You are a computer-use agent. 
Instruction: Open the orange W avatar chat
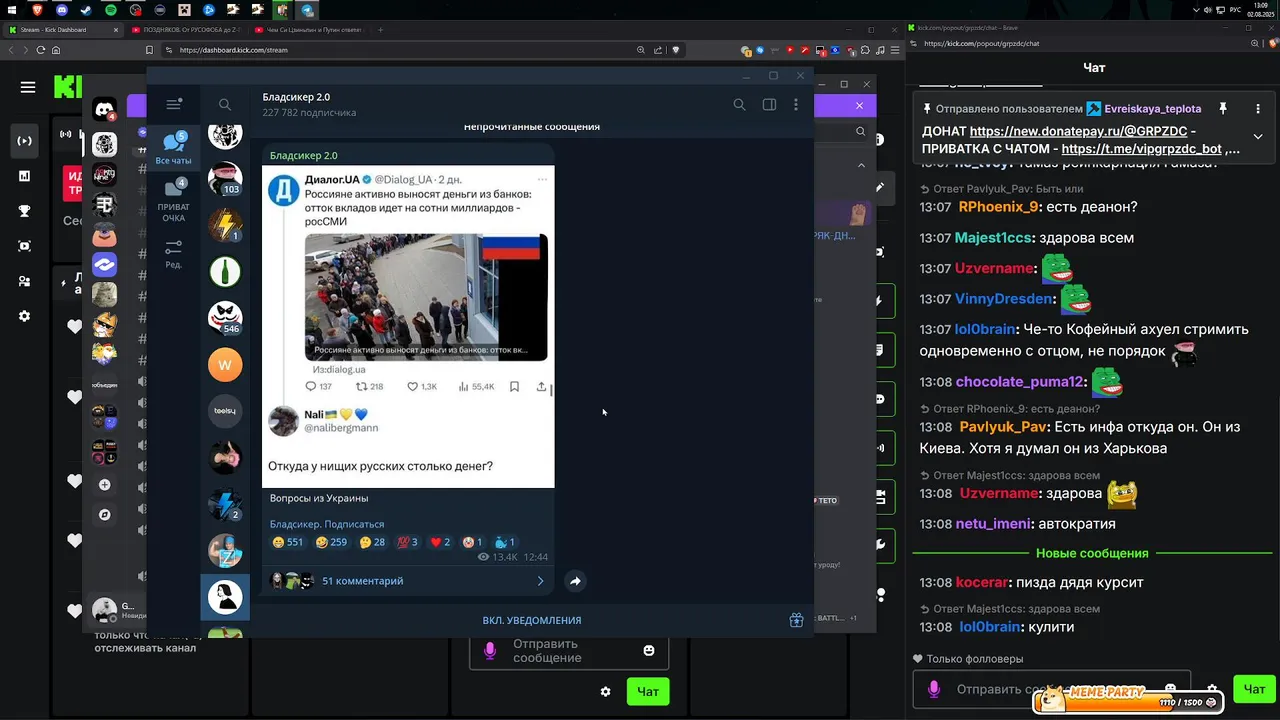(225, 365)
